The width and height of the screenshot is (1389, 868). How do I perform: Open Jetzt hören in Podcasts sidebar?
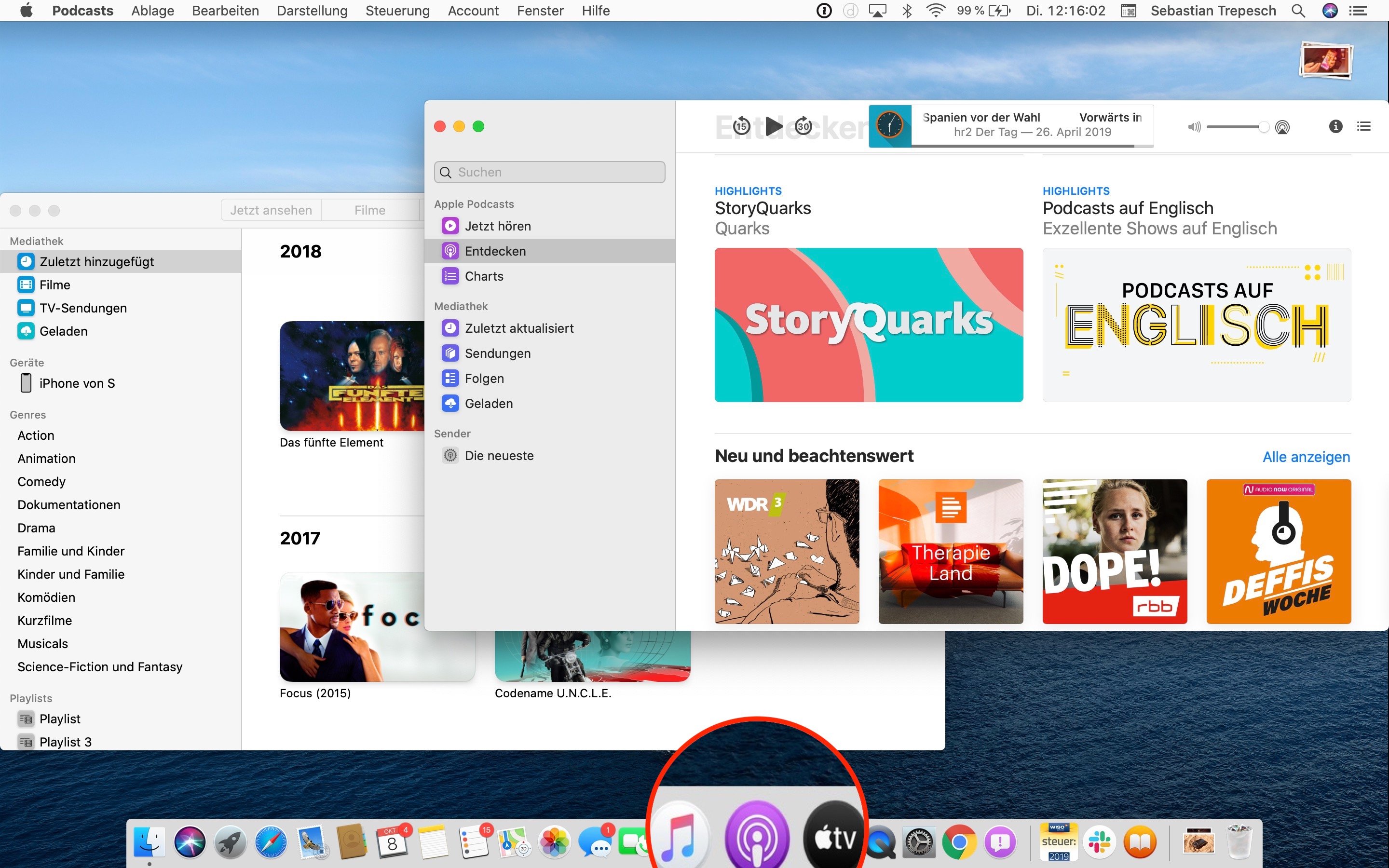coord(549,226)
